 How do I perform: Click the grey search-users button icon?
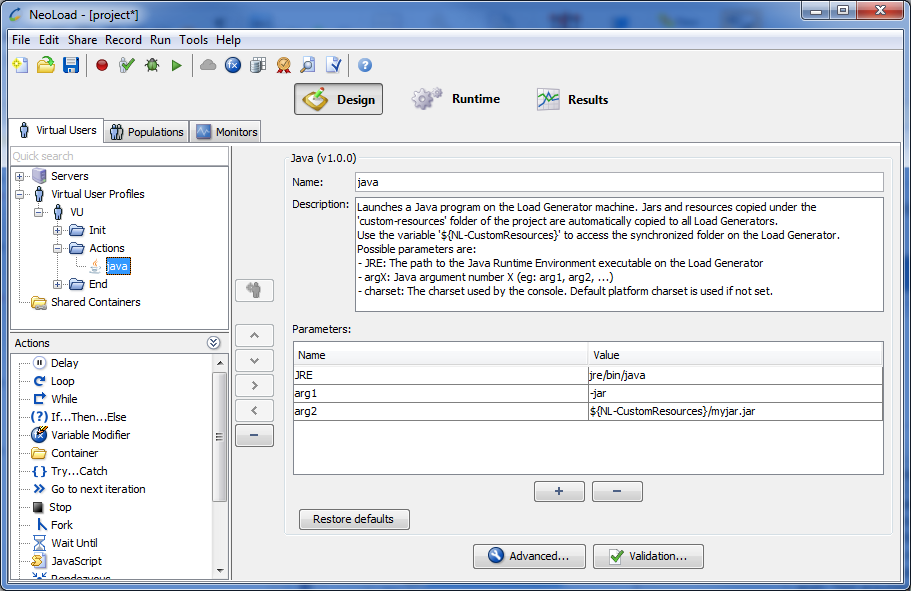coord(254,290)
